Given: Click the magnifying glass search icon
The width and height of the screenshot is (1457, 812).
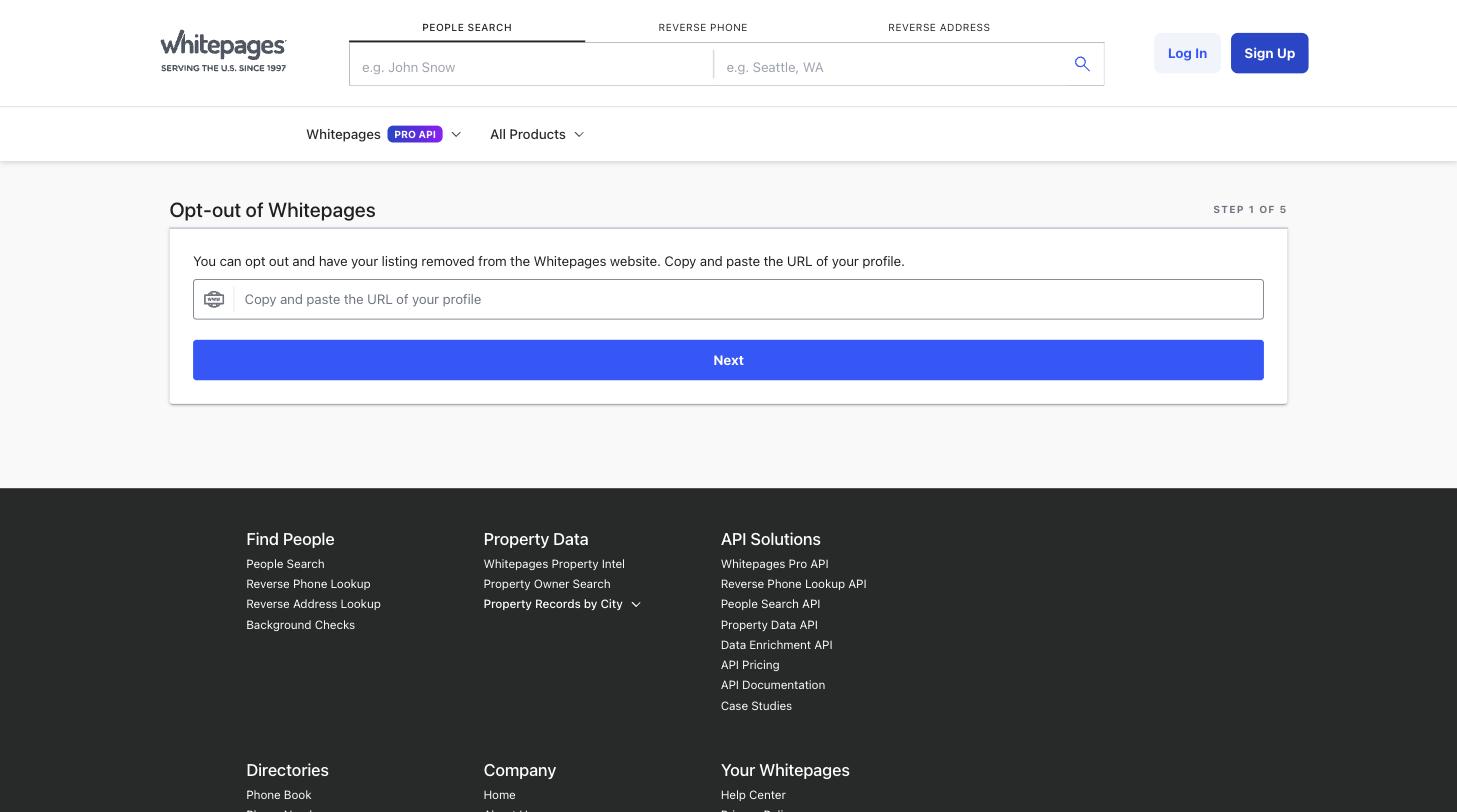Looking at the screenshot, I should point(1082,64).
